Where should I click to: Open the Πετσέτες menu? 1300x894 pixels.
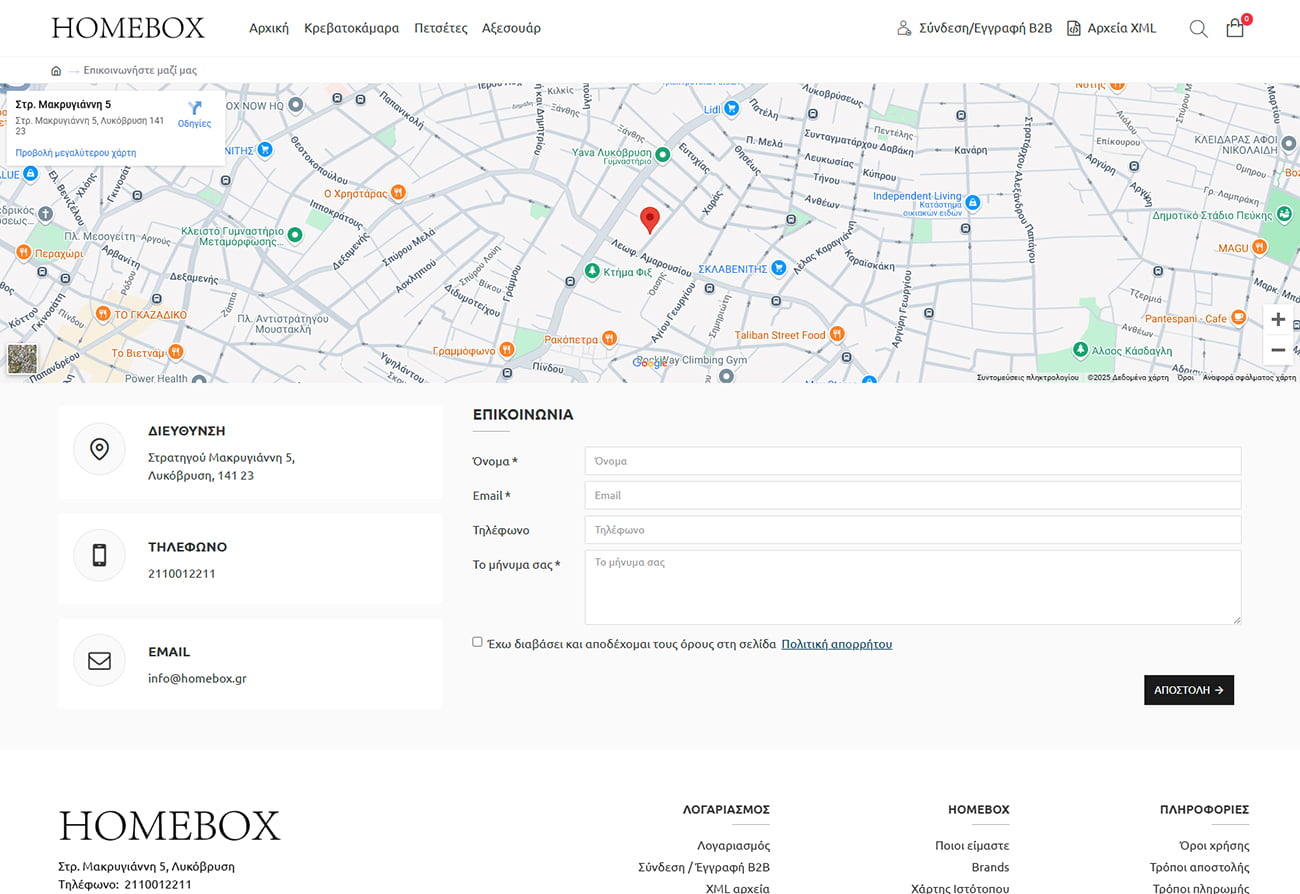441,28
